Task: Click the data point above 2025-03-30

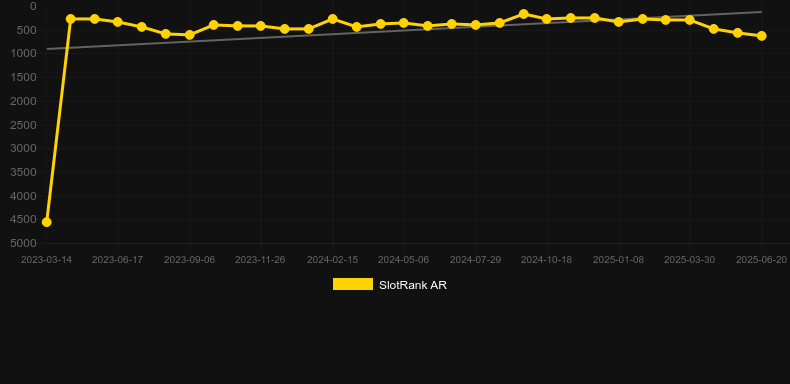Action: (x=690, y=20)
